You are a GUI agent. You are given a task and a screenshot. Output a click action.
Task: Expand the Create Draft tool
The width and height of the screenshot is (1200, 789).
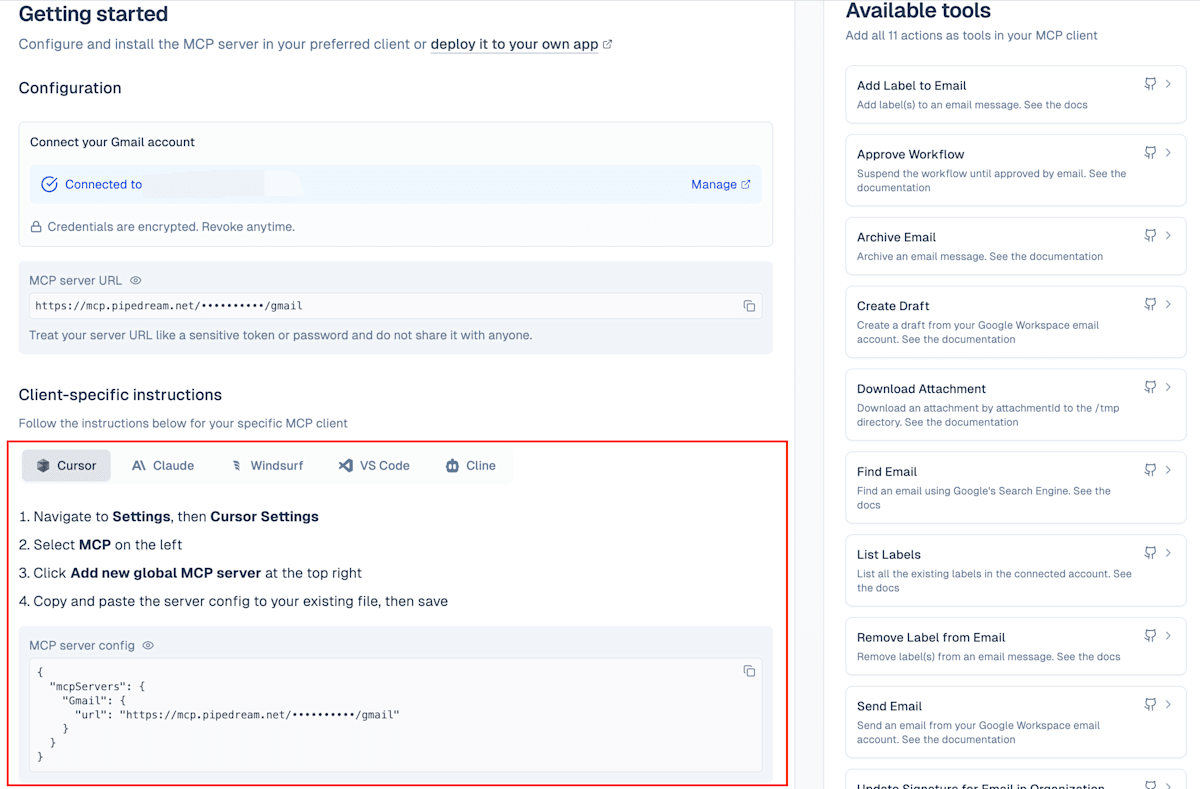point(1168,304)
